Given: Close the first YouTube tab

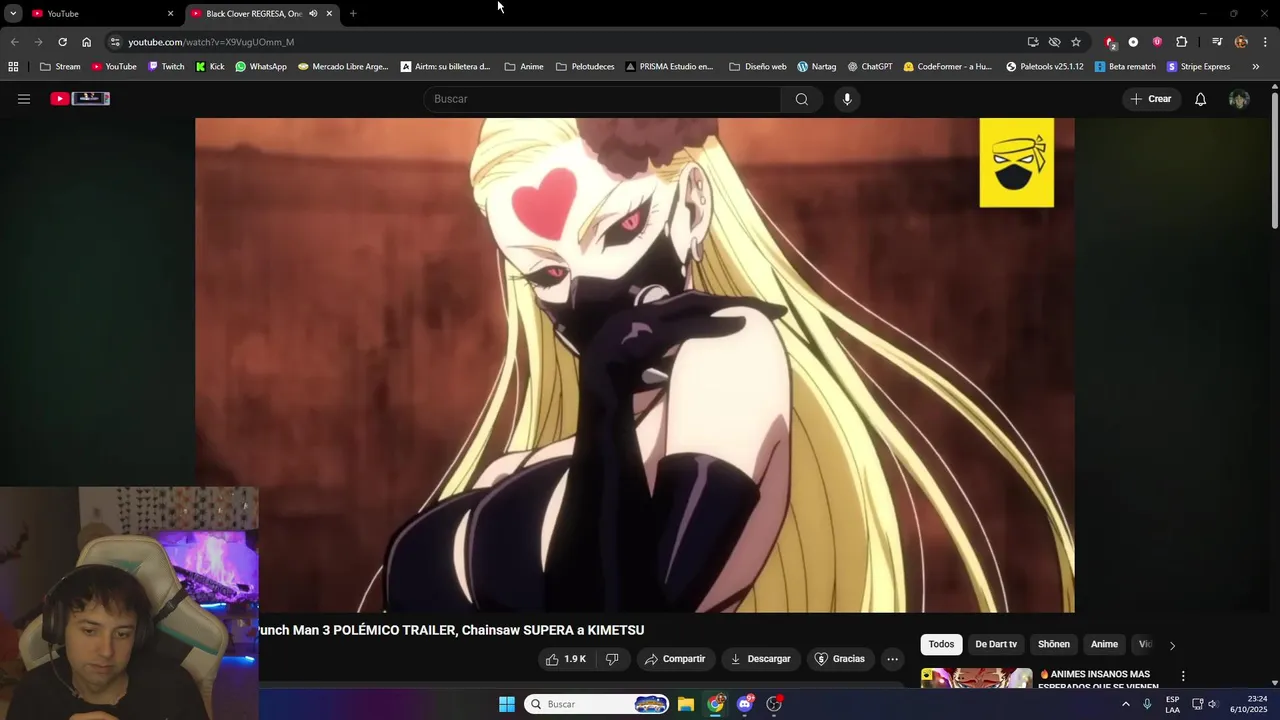Looking at the screenshot, I should [170, 14].
